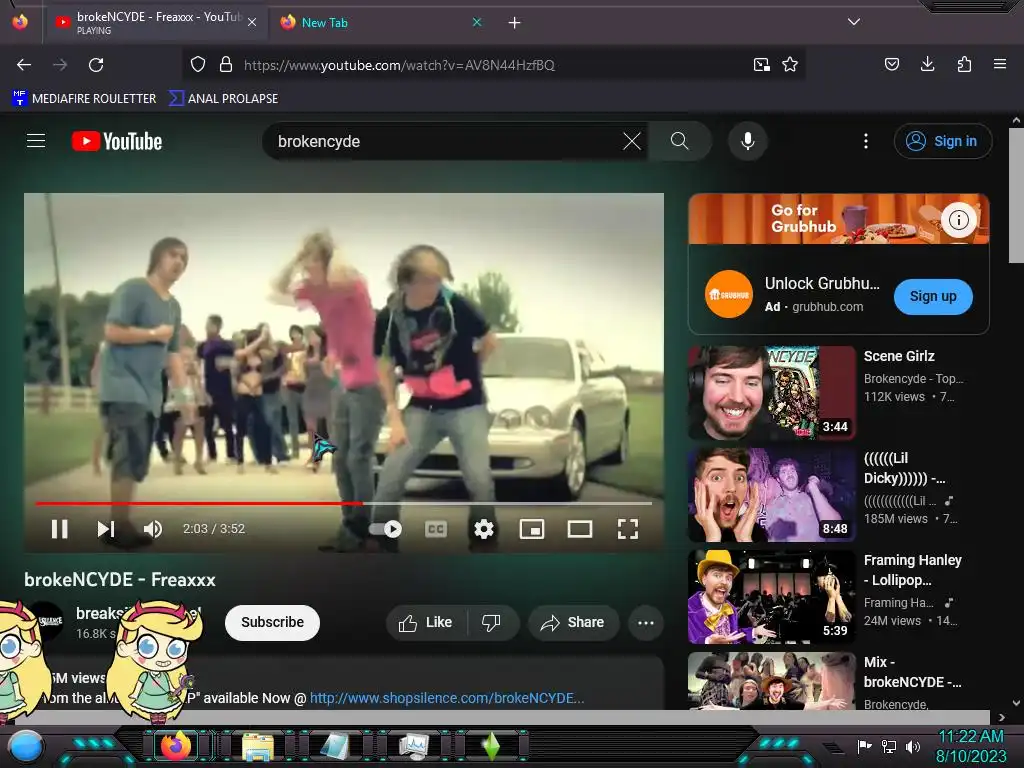Click the taskbar clock 11:22 AM
Image resolution: width=1024 pixels, height=768 pixels.
[971, 737]
